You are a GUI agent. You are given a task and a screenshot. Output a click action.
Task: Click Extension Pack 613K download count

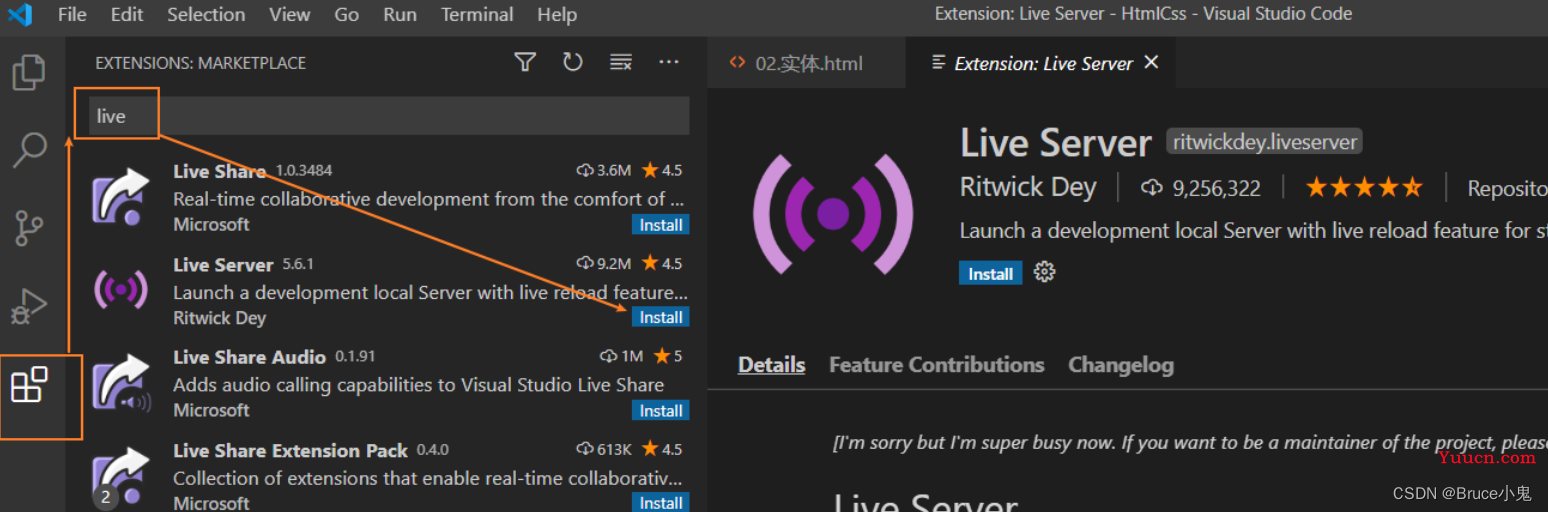click(x=604, y=449)
